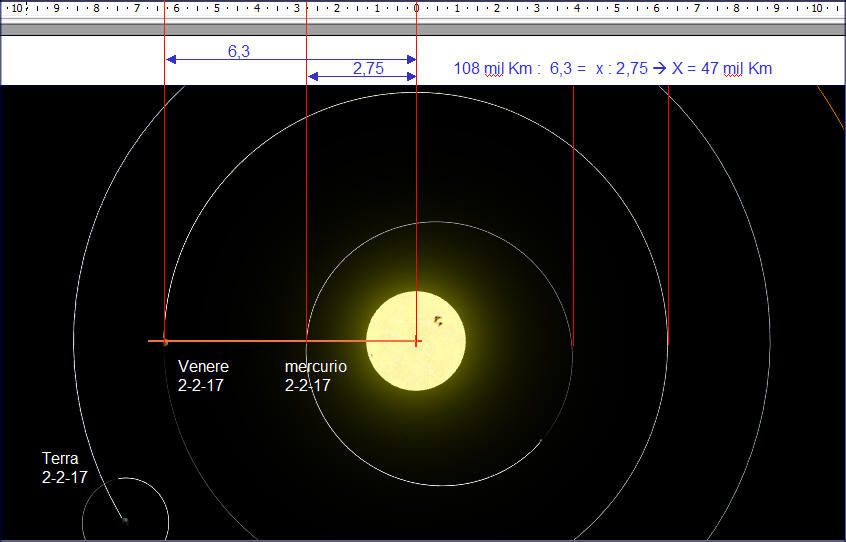Click the Earth dot inside the small circle
This screenshot has height=542, width=846.
[125, 520]
